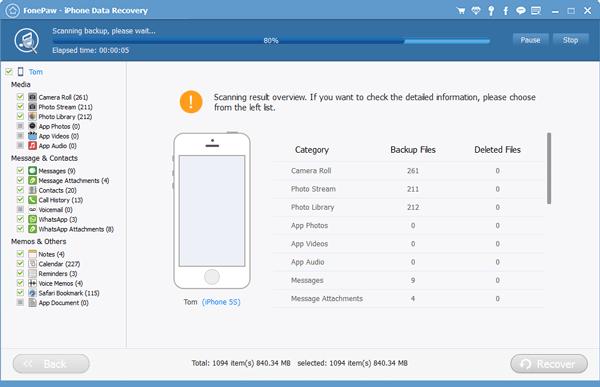
Task: Pause the backup scan
Action: coord(530,40)
